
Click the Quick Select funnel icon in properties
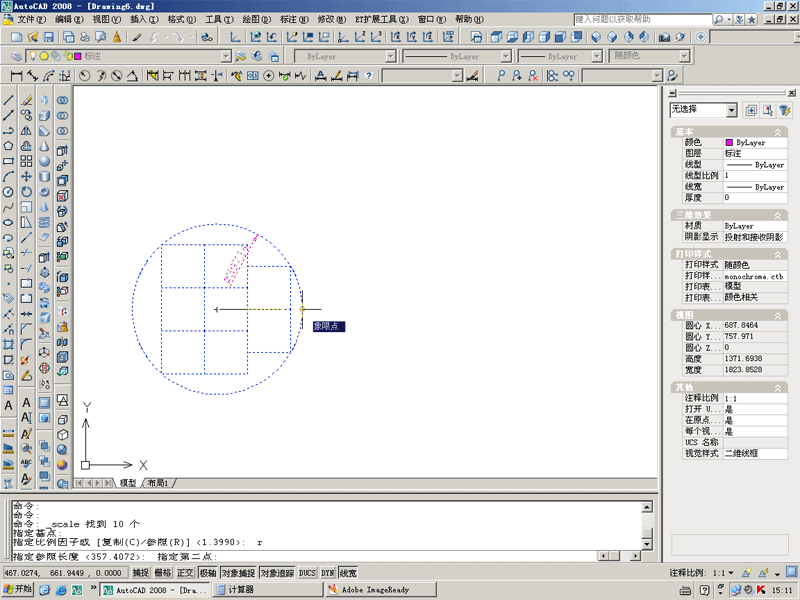[785, 110]
